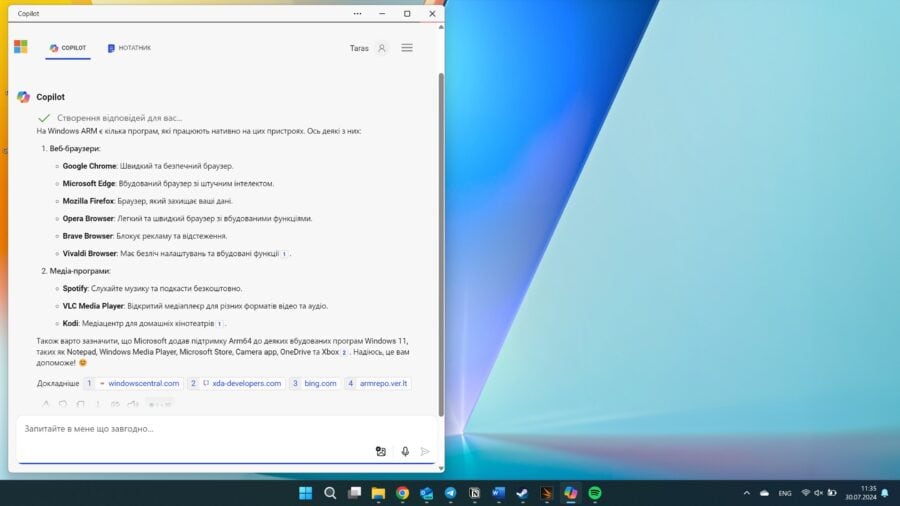Switch input language via ENG indicator

[785, 493]
